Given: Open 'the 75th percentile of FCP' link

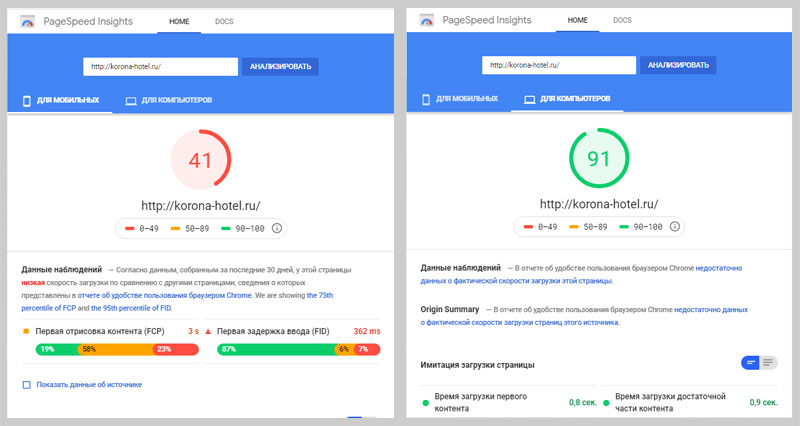Looking at the screenshot, I should click(x=177, y=302).
